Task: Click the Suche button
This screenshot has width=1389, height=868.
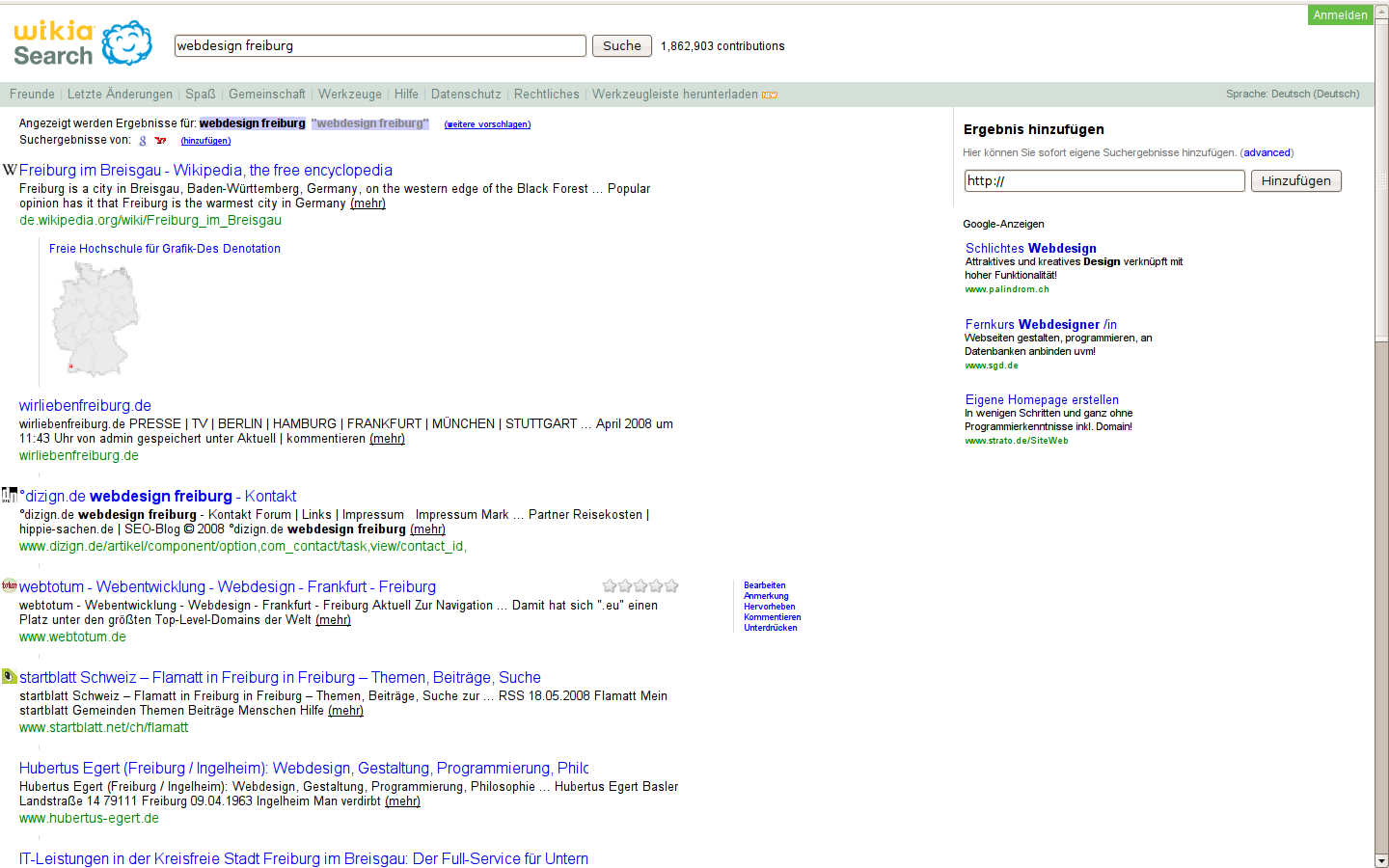Action: [622, 45]
